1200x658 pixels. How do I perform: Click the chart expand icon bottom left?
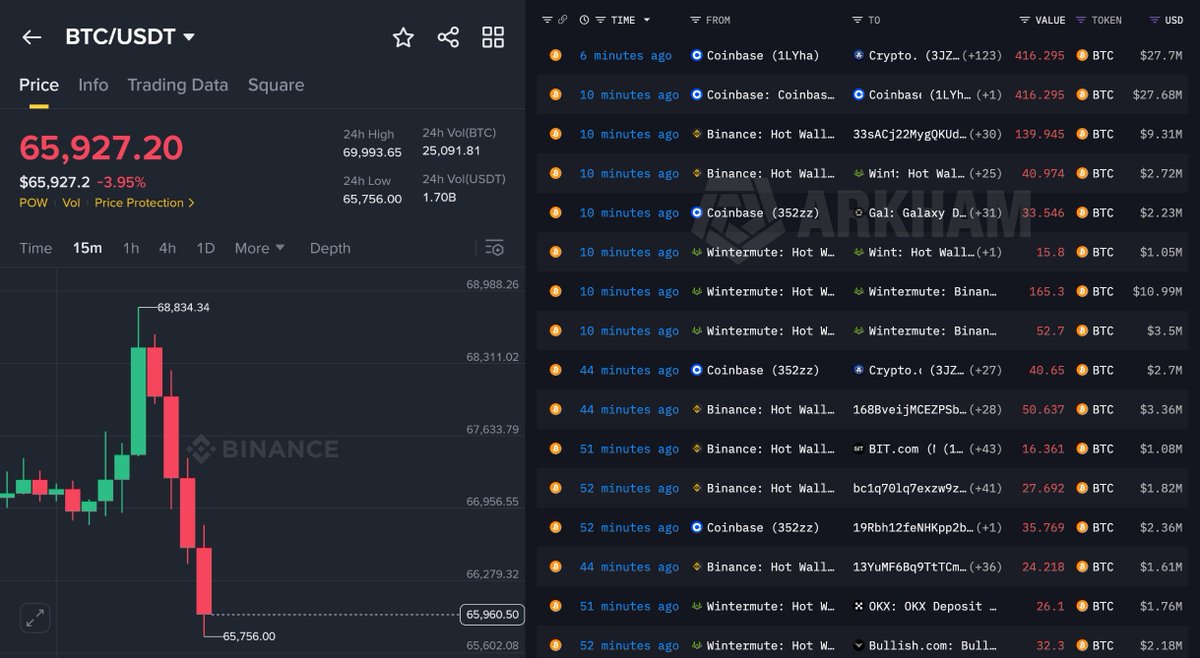[x=34, y=618]
